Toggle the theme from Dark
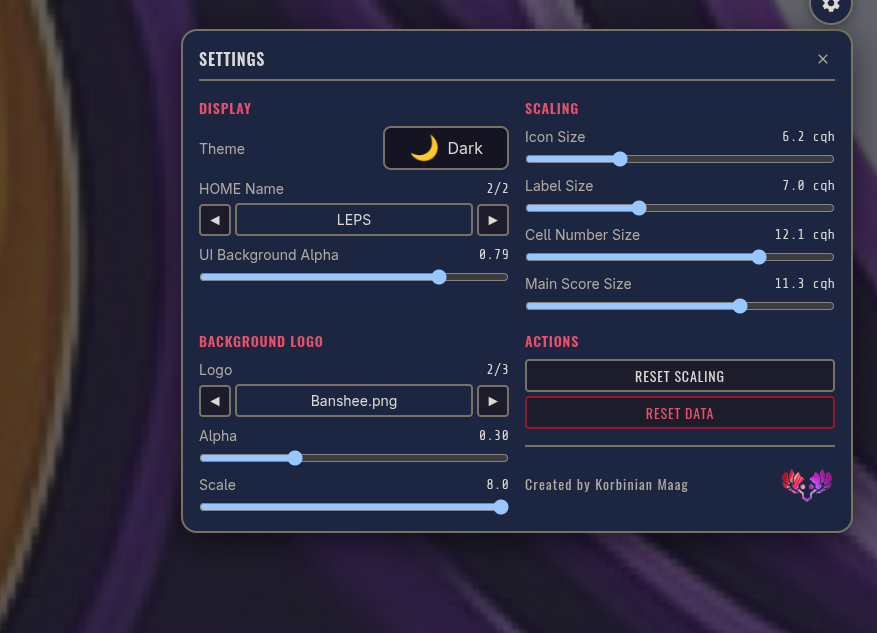Image resolution: width=877 pixels, height=633 pixels. (x=445, y=147)
